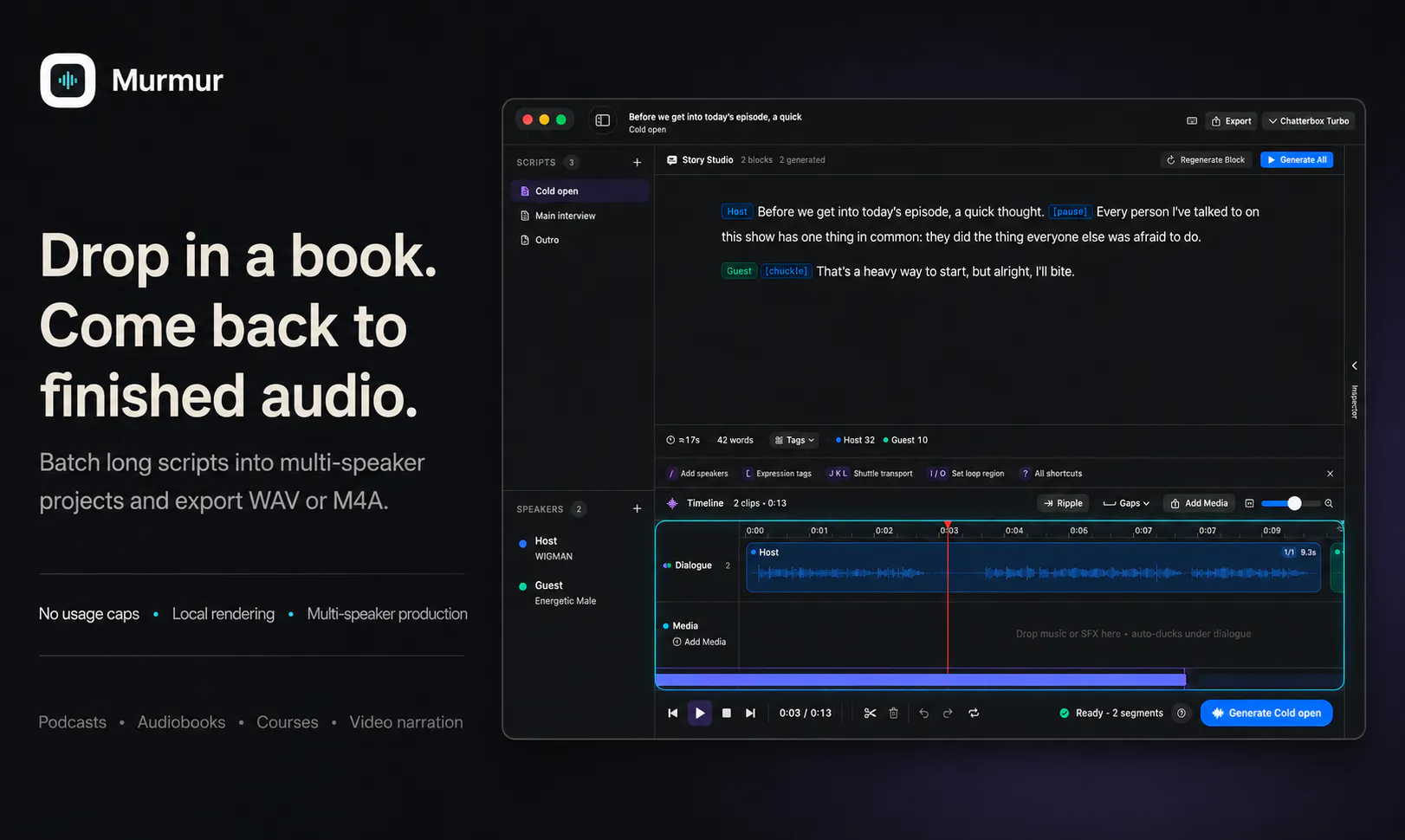Image resolution: width=1405 pixels, height=840 pixels.
Task: Open the Tags dropdown
Action: 794,440
